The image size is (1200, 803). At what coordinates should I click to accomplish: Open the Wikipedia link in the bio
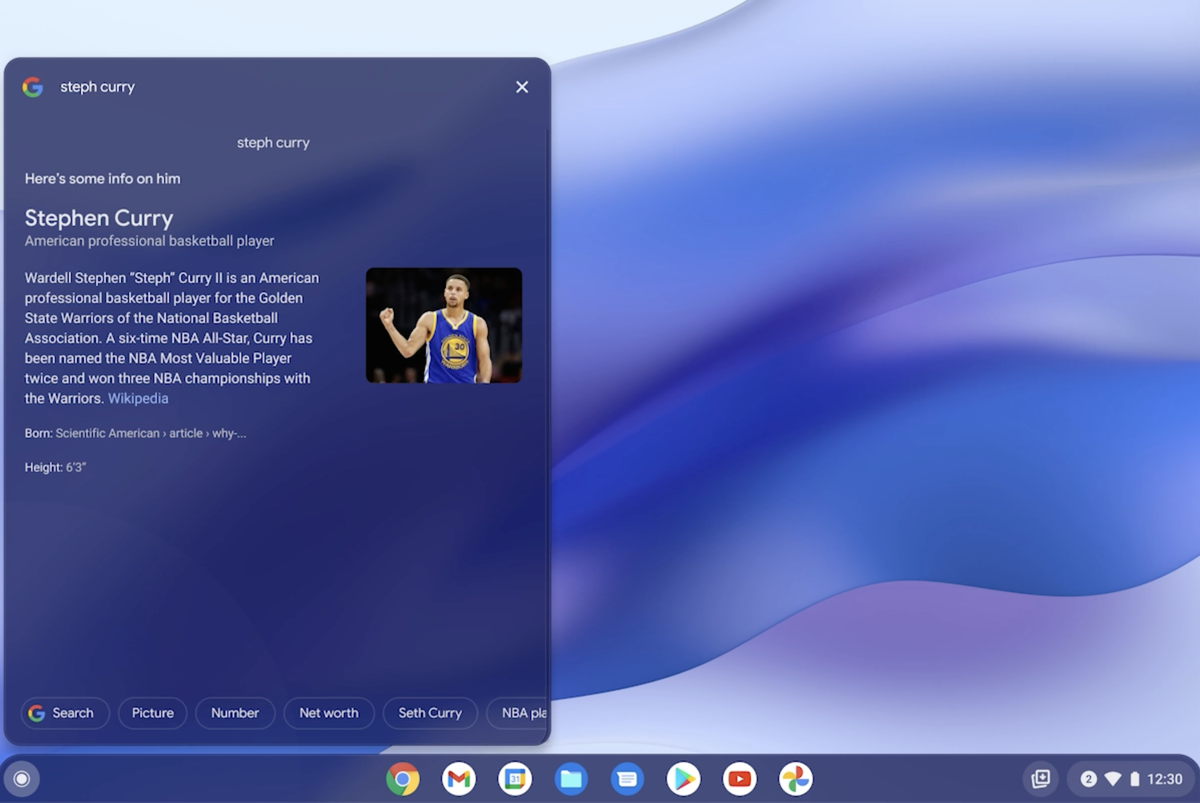[x=138, y=398]
